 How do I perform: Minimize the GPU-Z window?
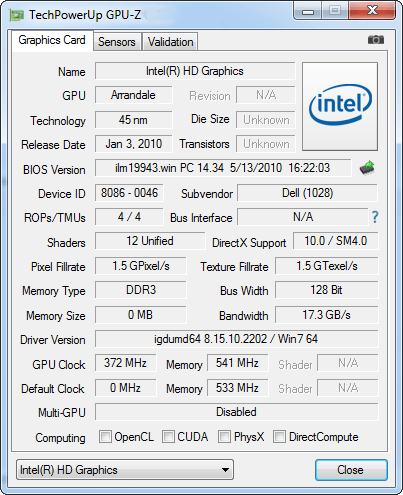(x=308, y=11)
